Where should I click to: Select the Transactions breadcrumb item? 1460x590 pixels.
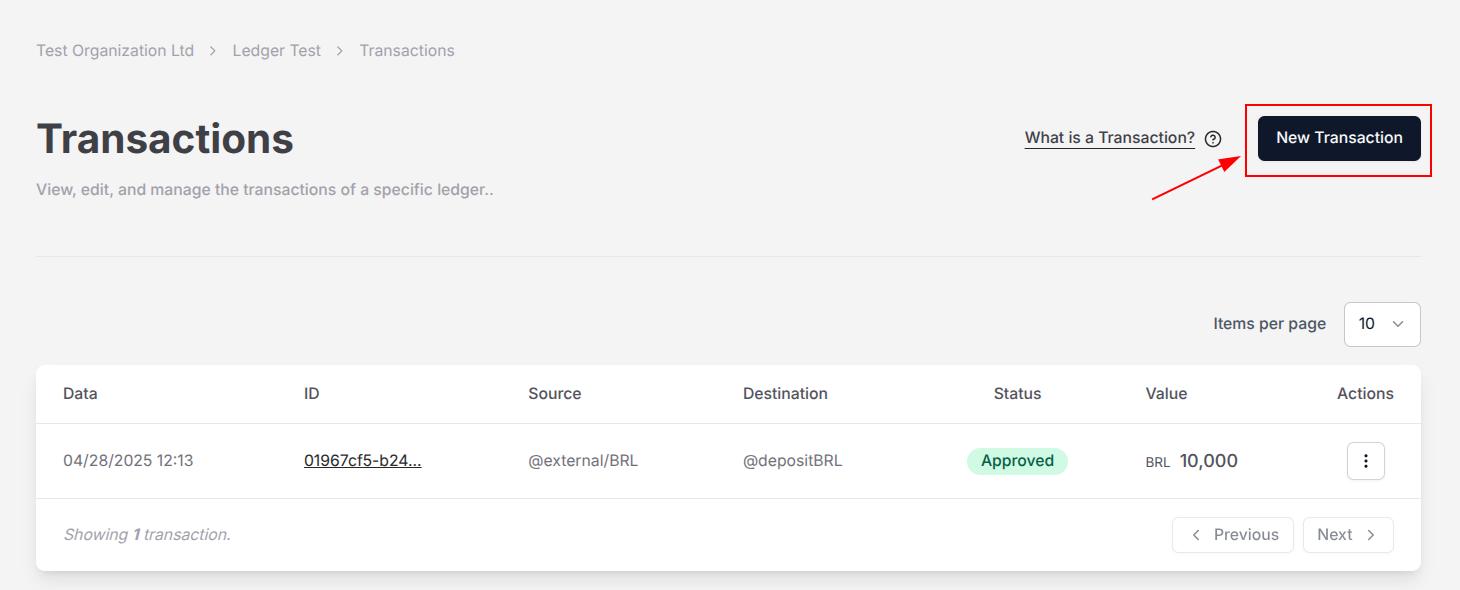tap(407, 50)
